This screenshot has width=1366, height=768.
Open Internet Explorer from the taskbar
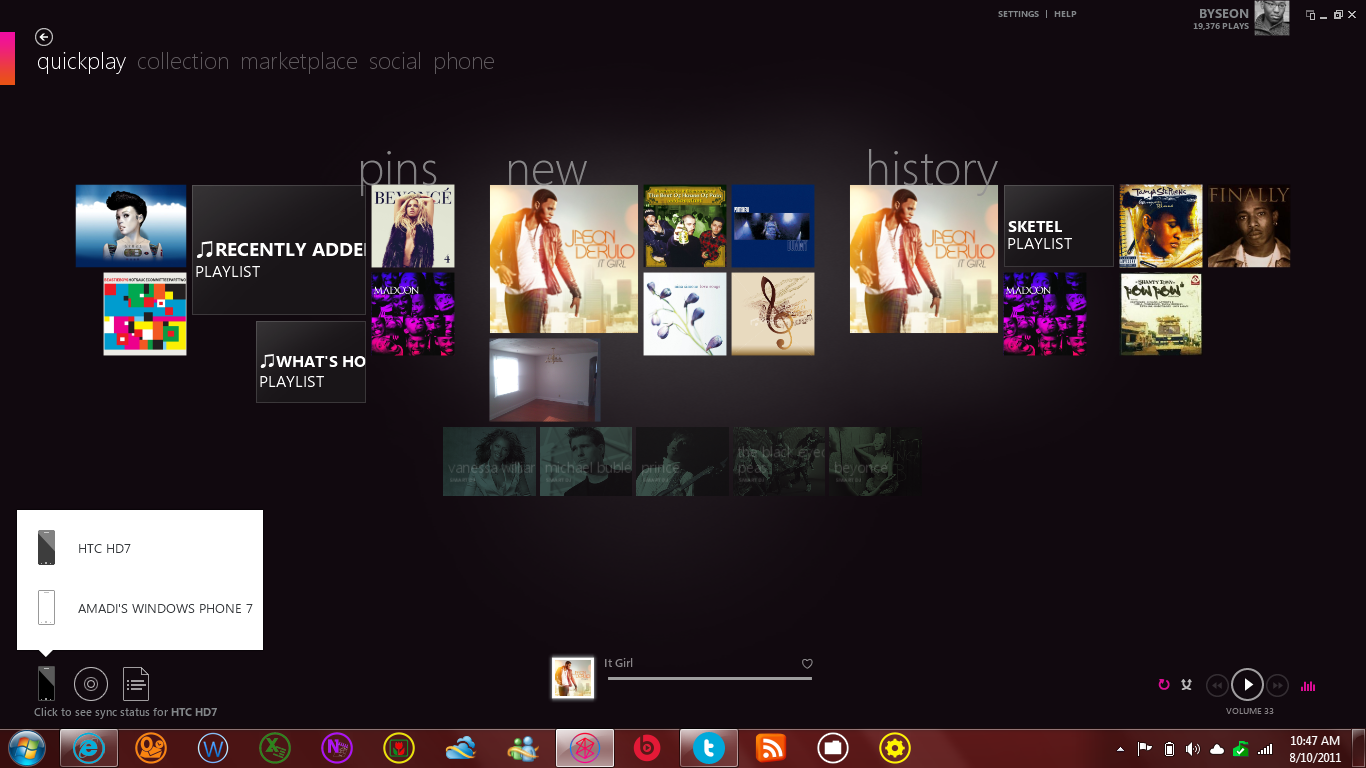[89, 748]
